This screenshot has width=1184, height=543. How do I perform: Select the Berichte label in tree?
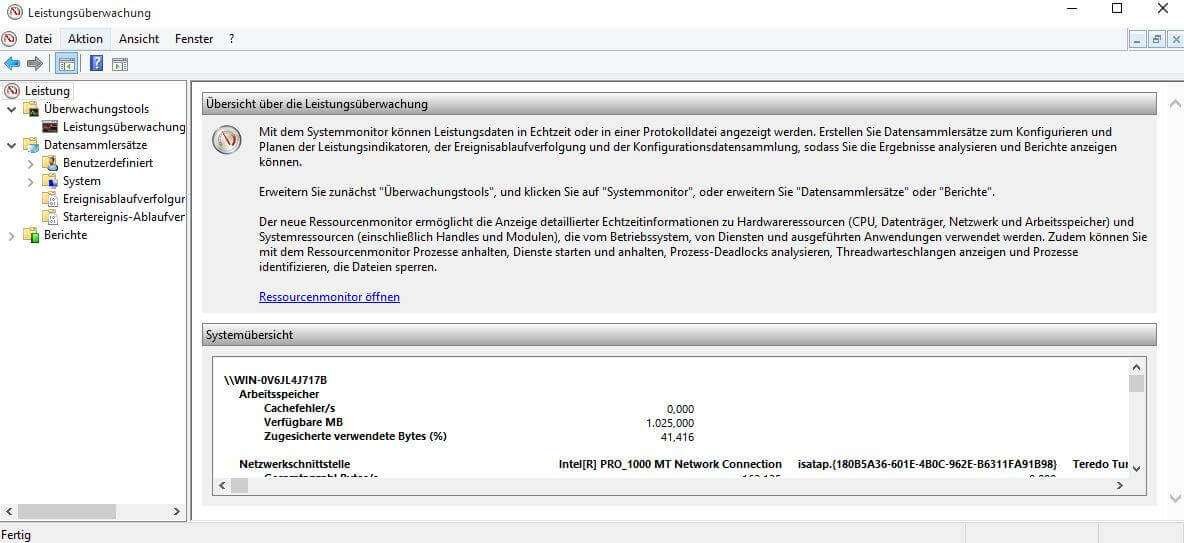66,235
